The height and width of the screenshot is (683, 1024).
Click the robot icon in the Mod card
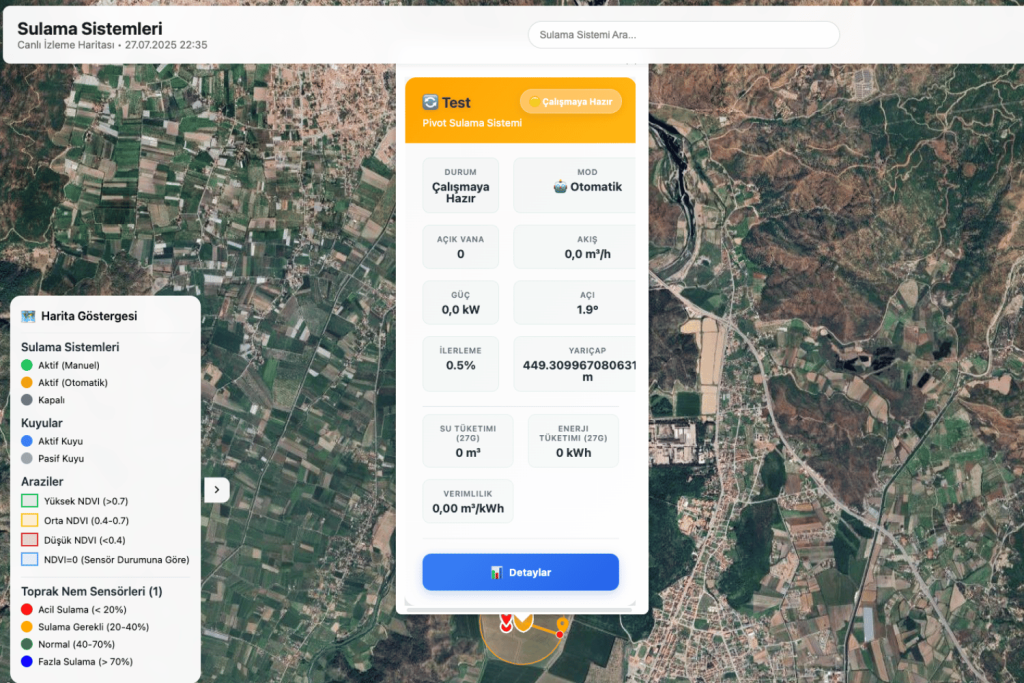click(x=559, y=187)
